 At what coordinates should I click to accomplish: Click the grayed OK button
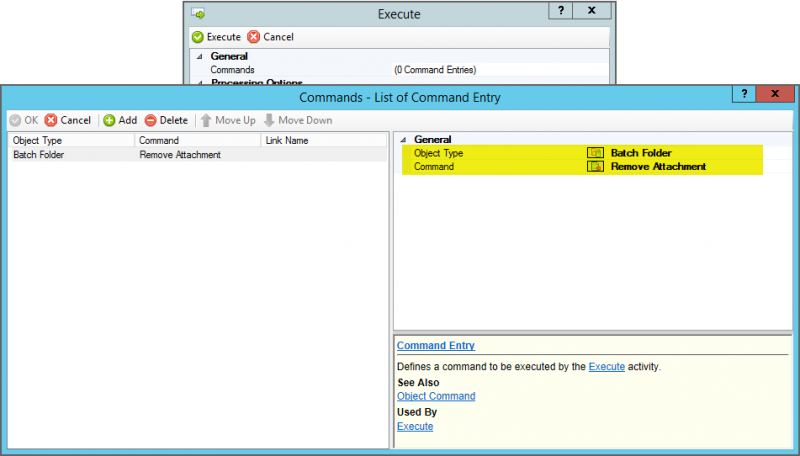pos(24,120)
